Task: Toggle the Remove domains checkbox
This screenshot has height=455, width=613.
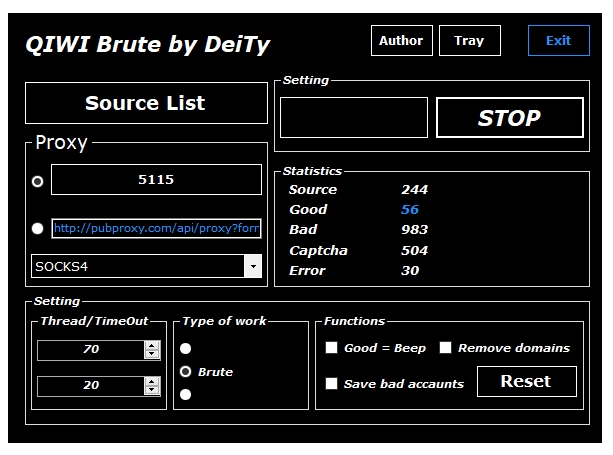Action: point(445,348)
